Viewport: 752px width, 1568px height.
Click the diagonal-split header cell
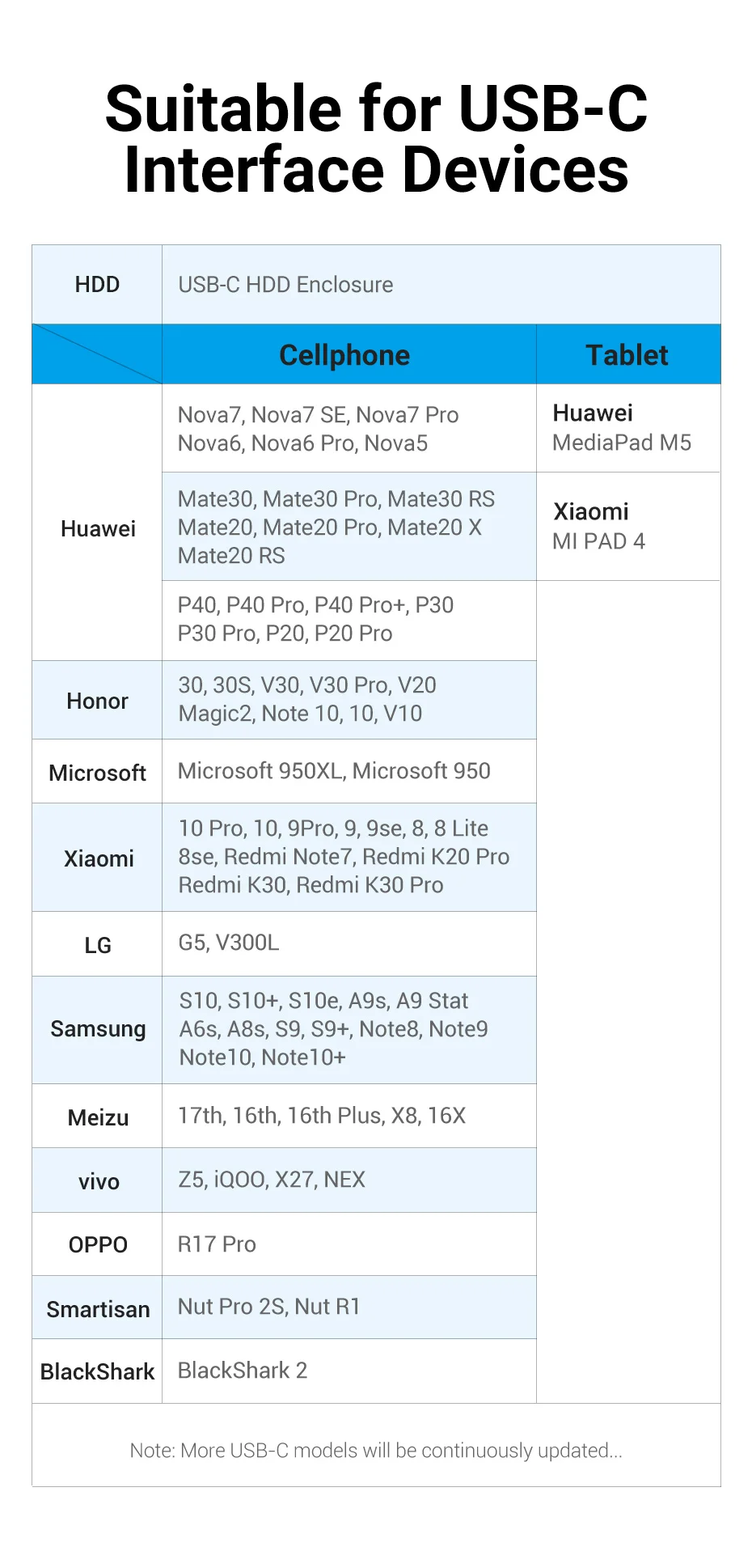[x=97, y=354]
